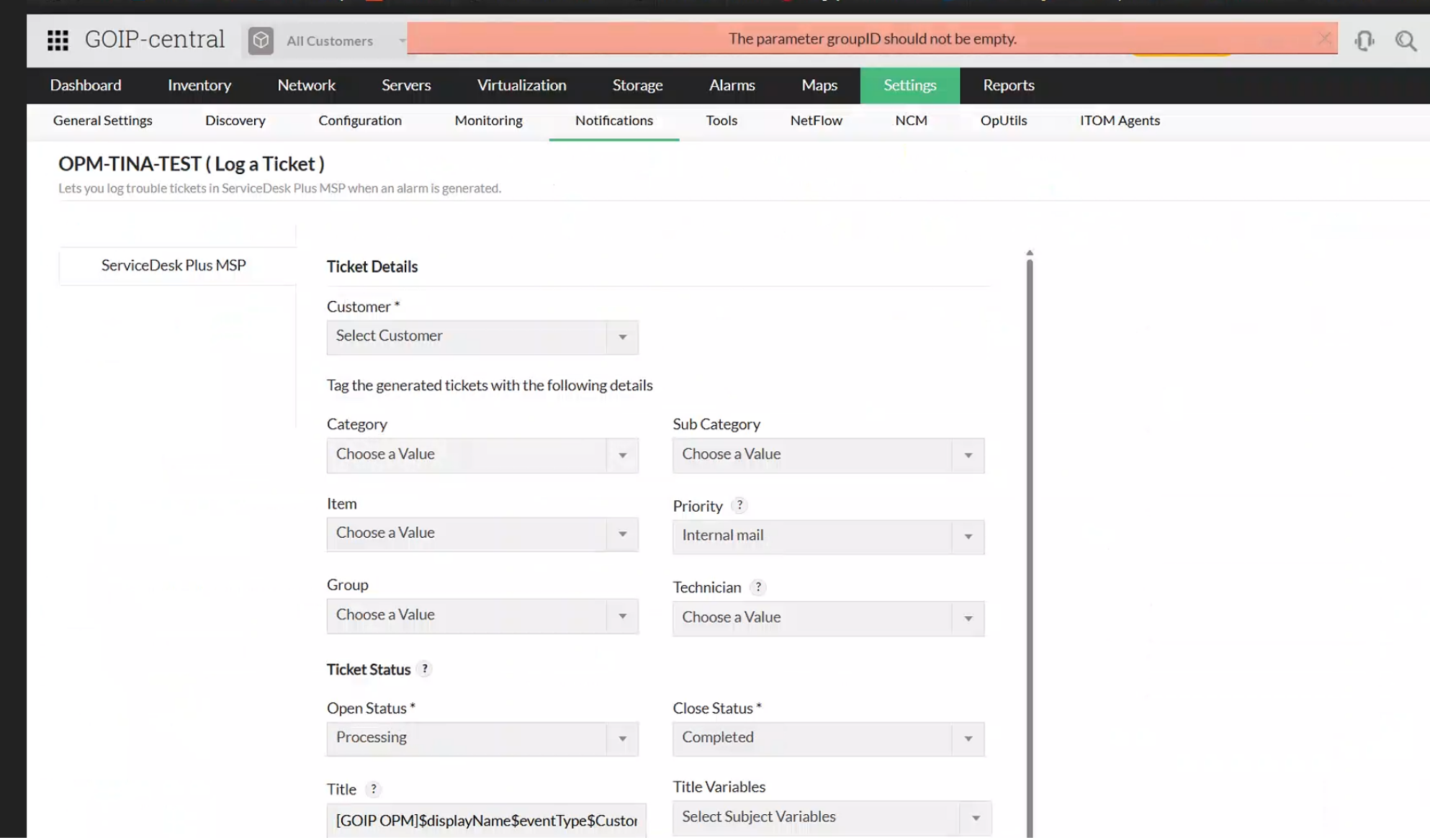
Task: Click the alarm notification bell icon
Action: pos(1364,40)
